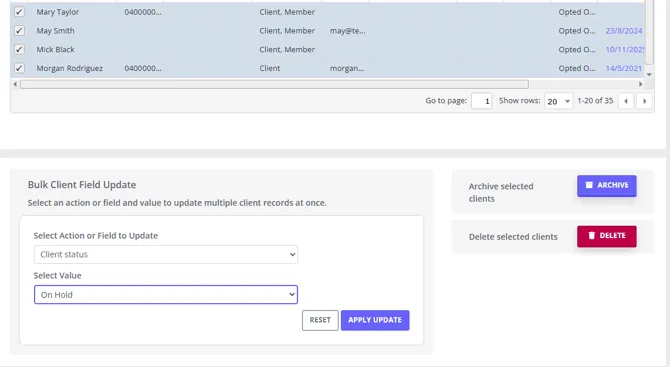Go to the previous page arrow
This screenshot has height=367, width=670.
626,101
